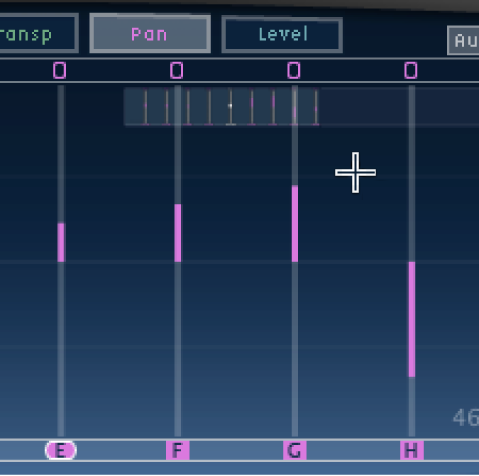Click the pink pan bar above F
479x476 pixels.
click(x=178, y=233)
